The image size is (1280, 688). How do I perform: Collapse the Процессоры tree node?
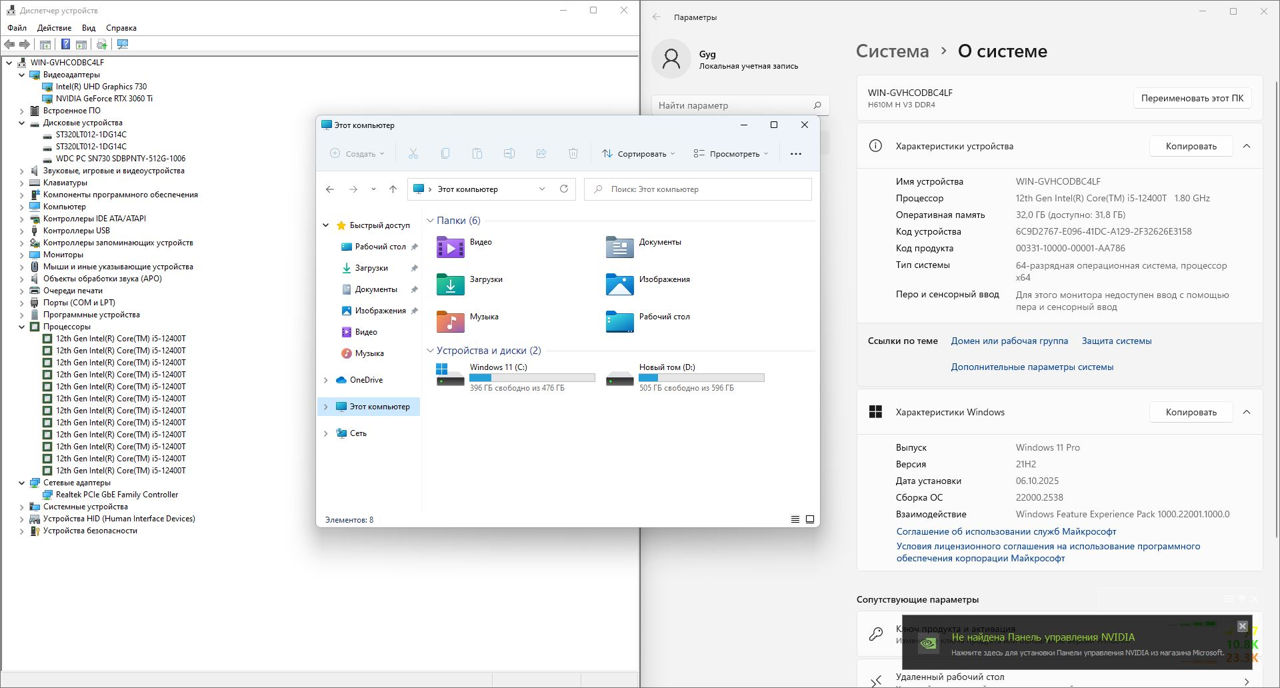tap(22, 327)
